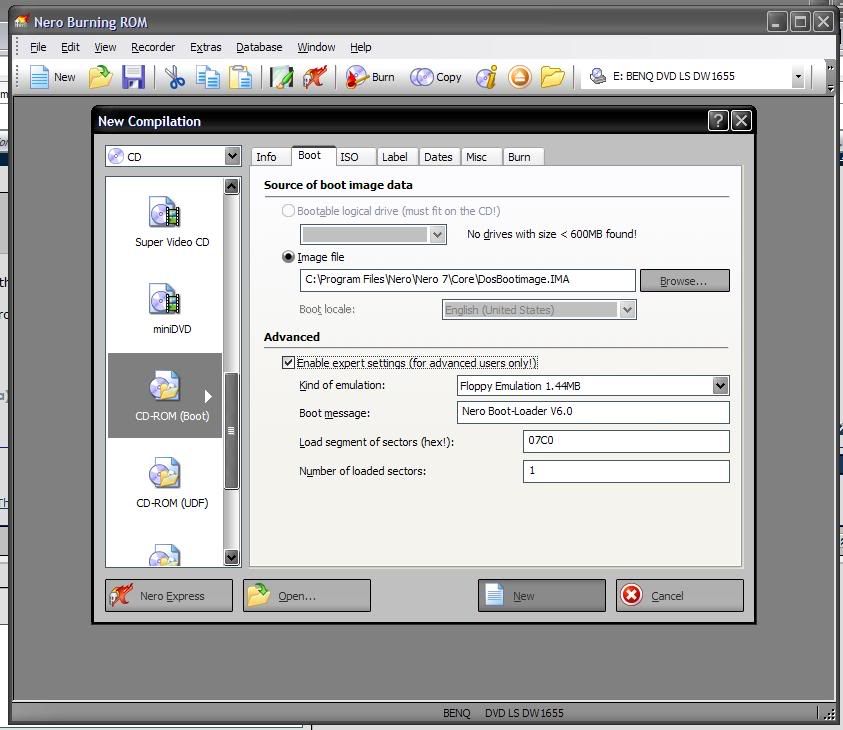The width and height of the screenshot is (843, 730).
Task: Switch to the Dates tab
Action: click(438, 157)
